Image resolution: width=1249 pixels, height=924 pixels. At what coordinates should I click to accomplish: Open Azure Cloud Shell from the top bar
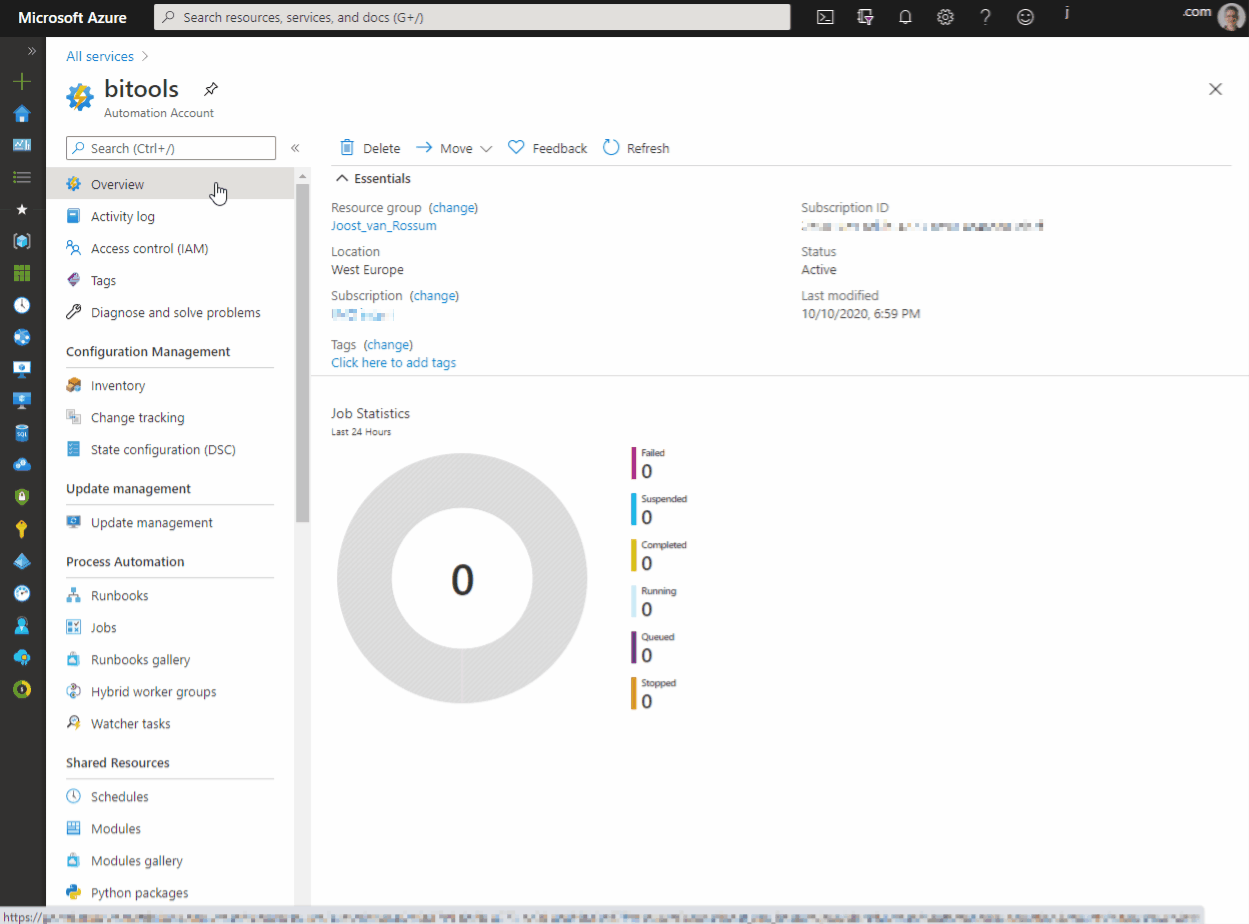tap(824, 17)
